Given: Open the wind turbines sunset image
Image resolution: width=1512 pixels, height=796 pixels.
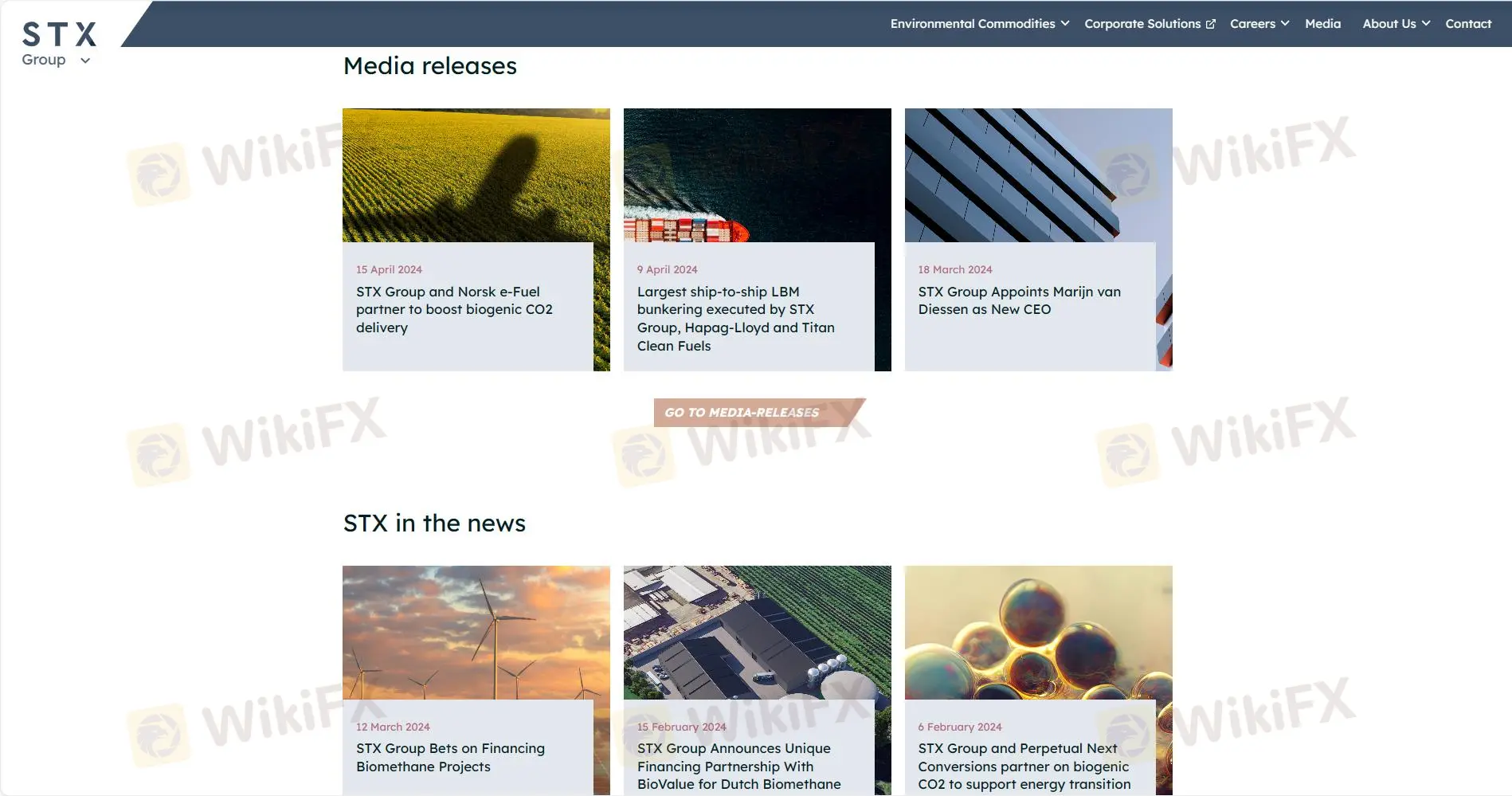Looking at the screenshot, I should (x=476, y=633).
